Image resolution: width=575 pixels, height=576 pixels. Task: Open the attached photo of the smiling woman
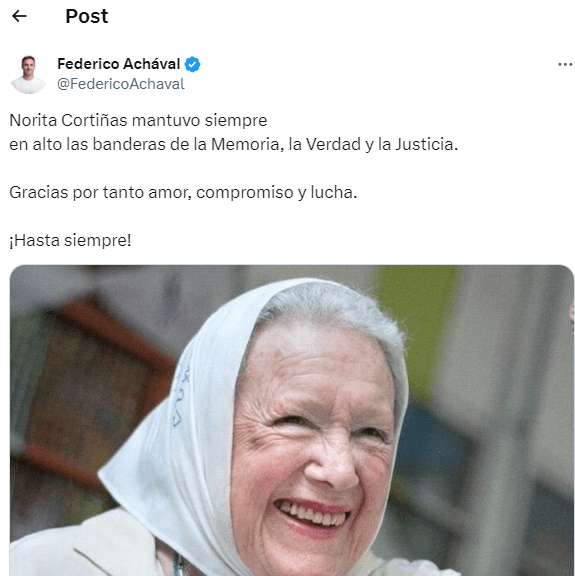tap(292, 420)
